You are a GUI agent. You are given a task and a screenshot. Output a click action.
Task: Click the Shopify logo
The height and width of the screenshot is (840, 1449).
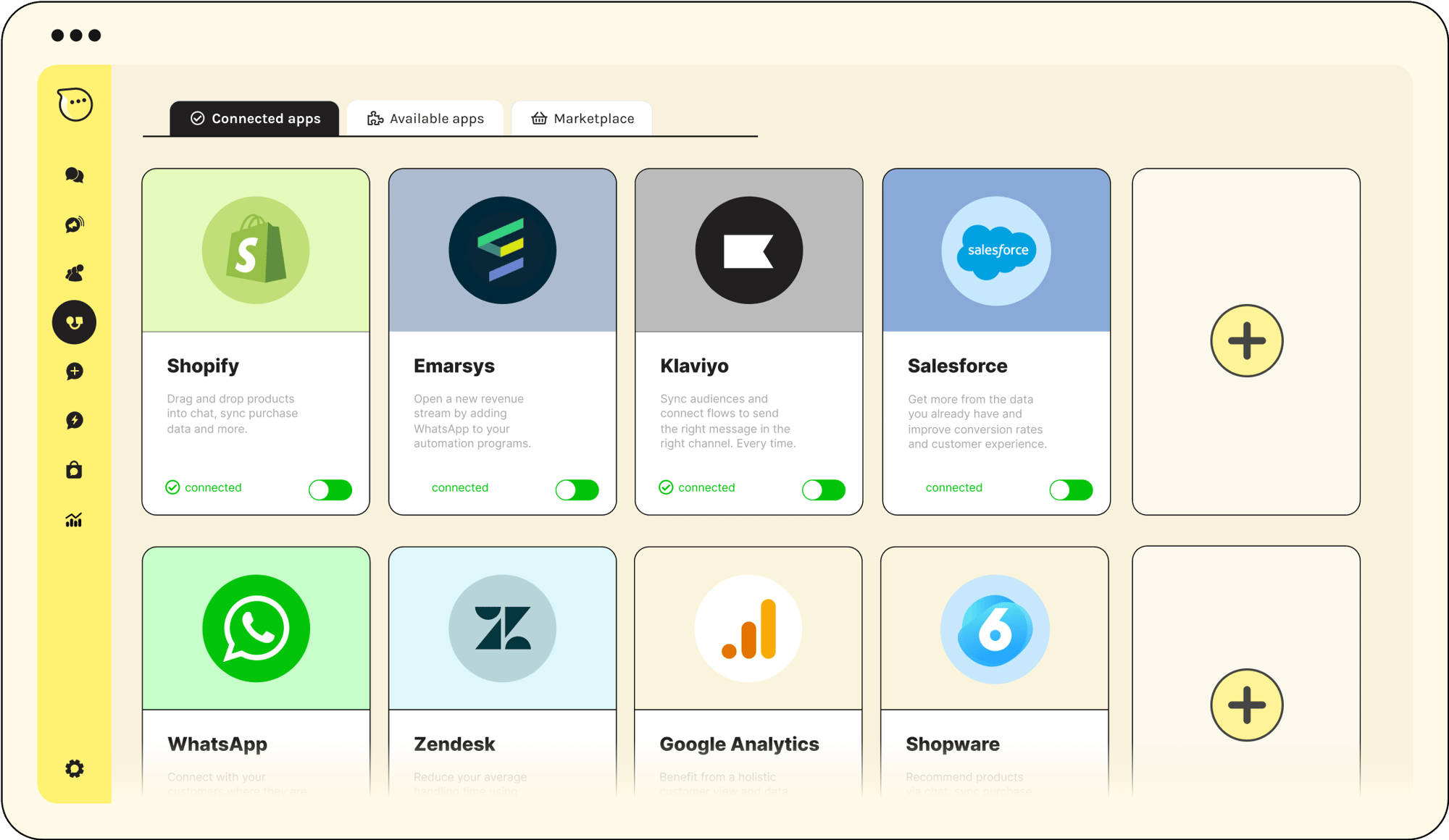[256, 250]
